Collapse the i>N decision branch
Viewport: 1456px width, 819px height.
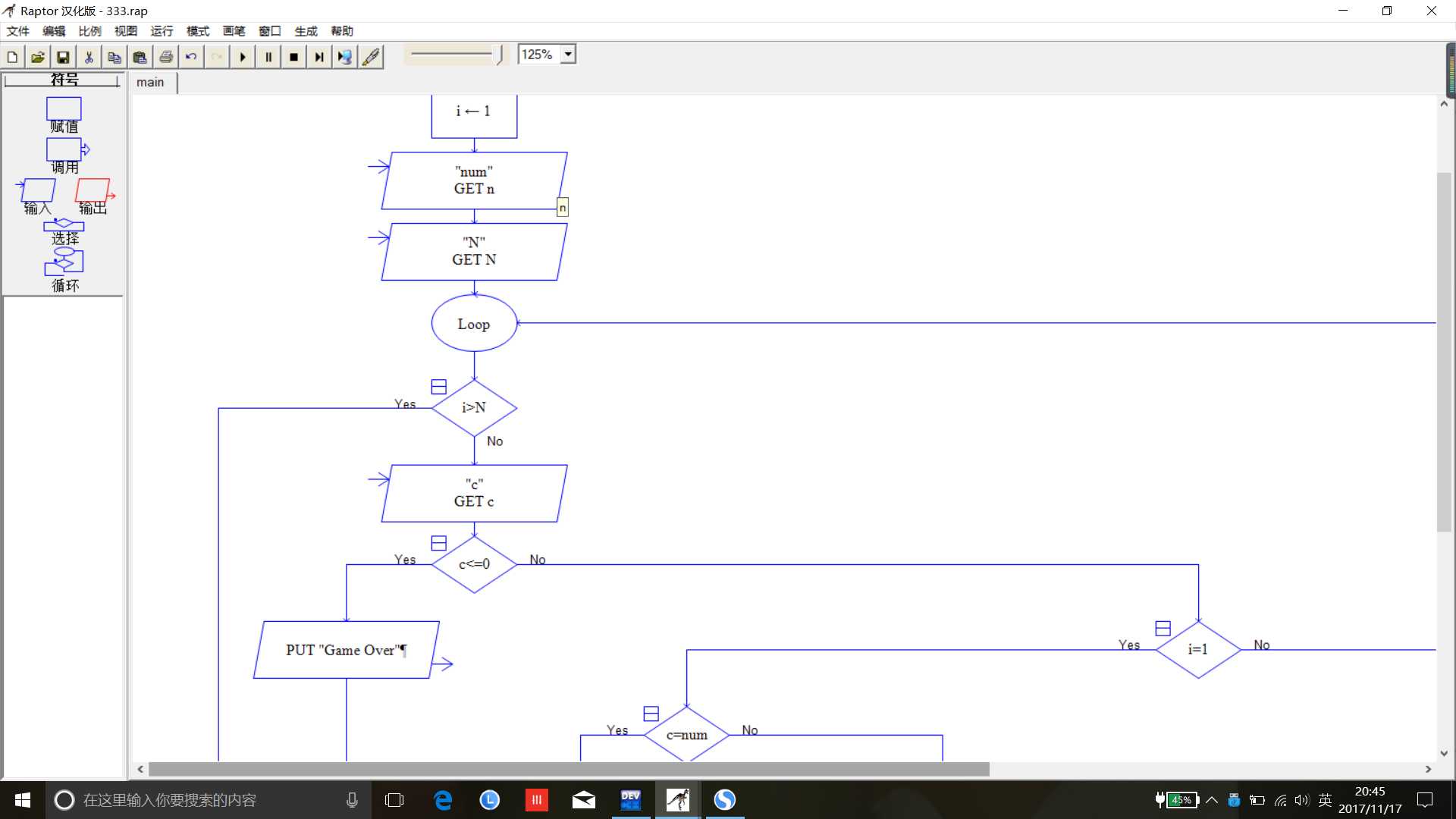pos(438,387)
